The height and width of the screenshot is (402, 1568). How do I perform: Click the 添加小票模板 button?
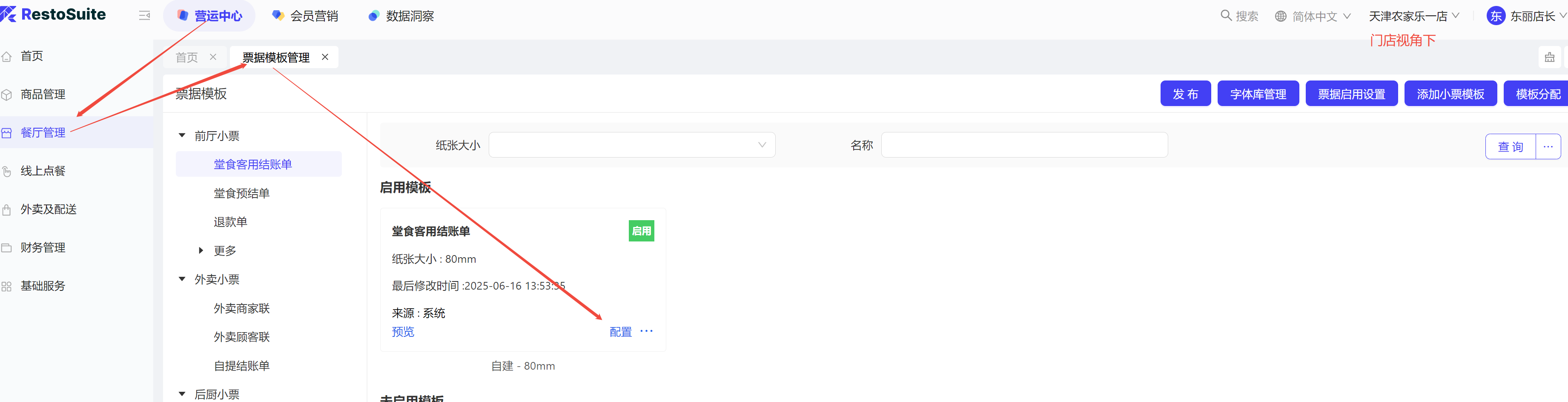click(1450, 94)
